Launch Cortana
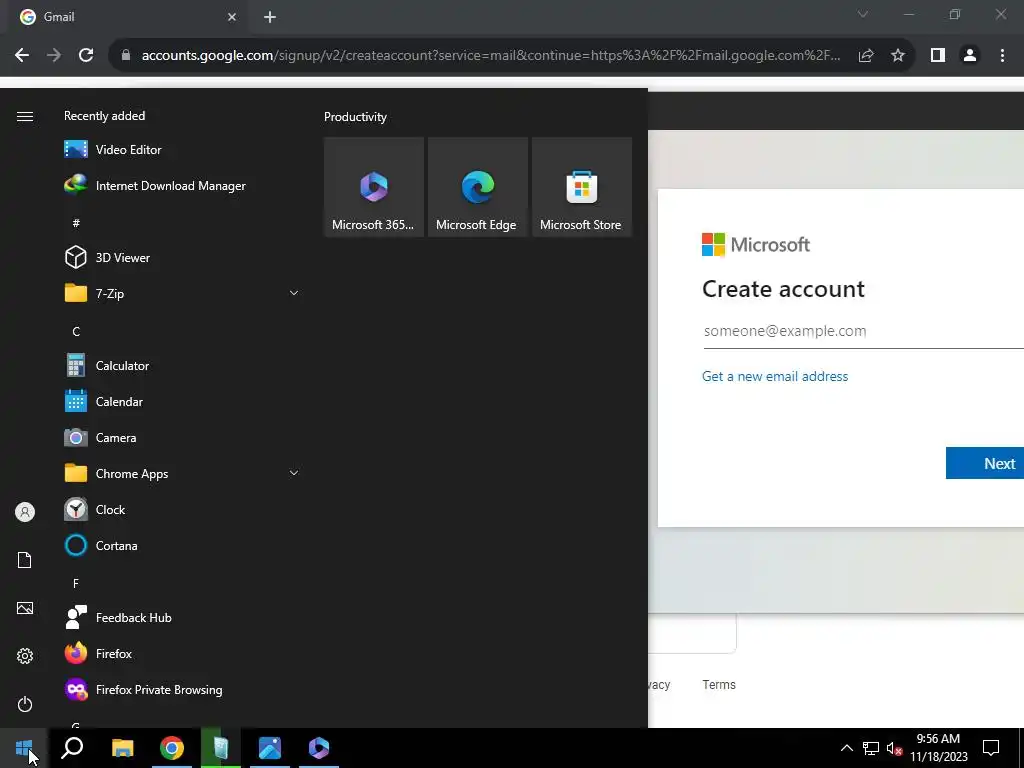 (x=183, y=545)
